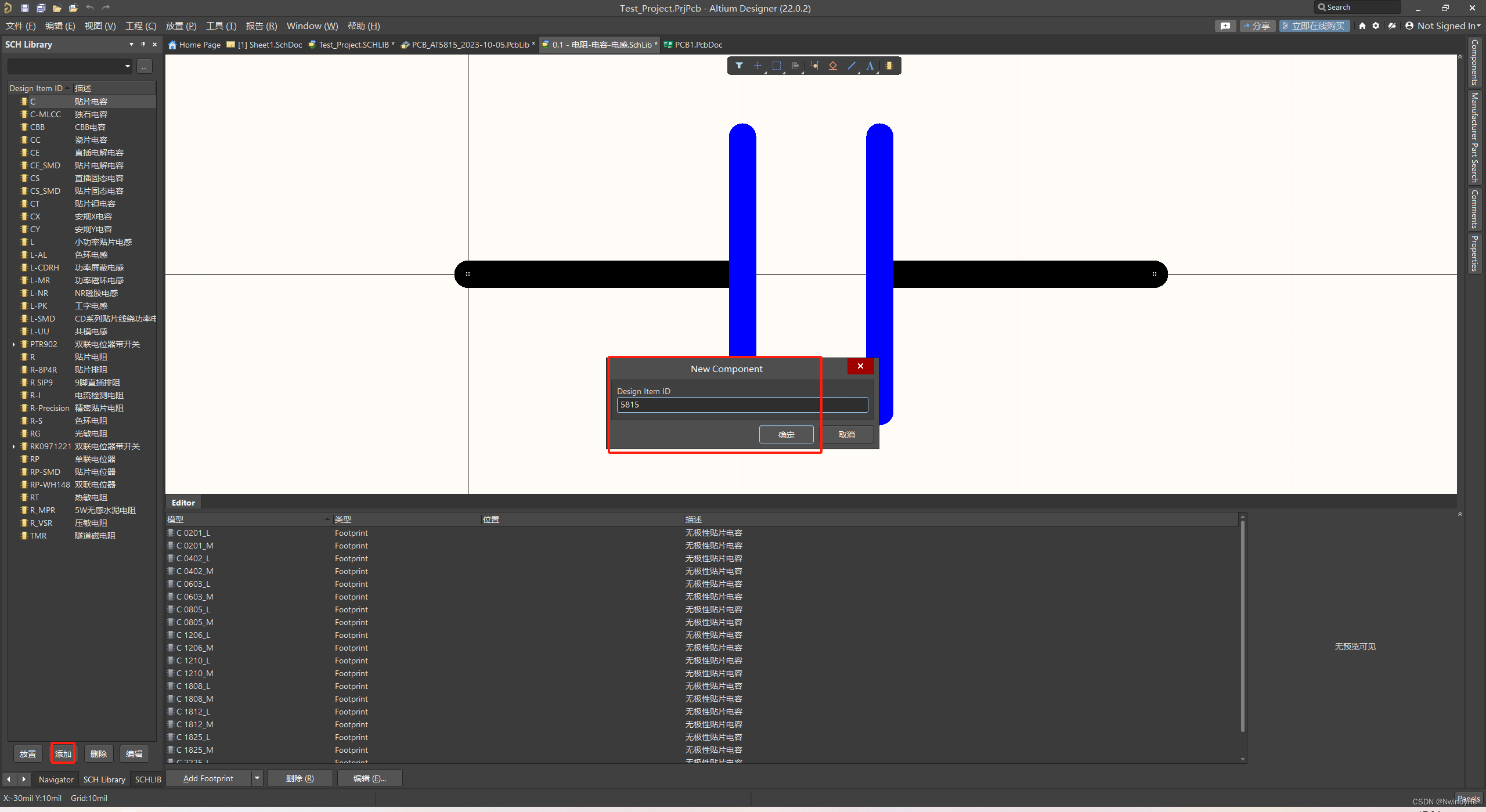Pin the SCH Library panel
This screenshot has width=1486, height=812.
click(143, 45)
